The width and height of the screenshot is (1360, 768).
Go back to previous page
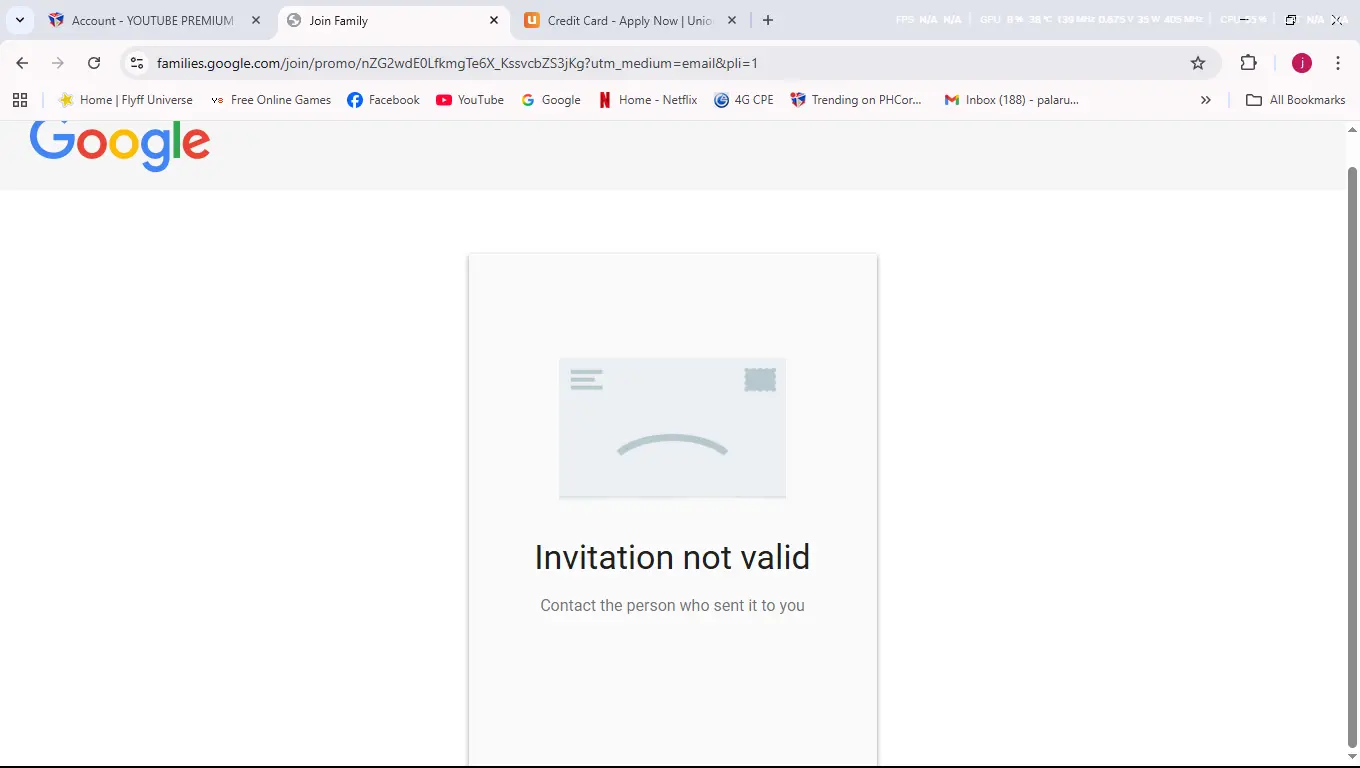pos(22,63)
